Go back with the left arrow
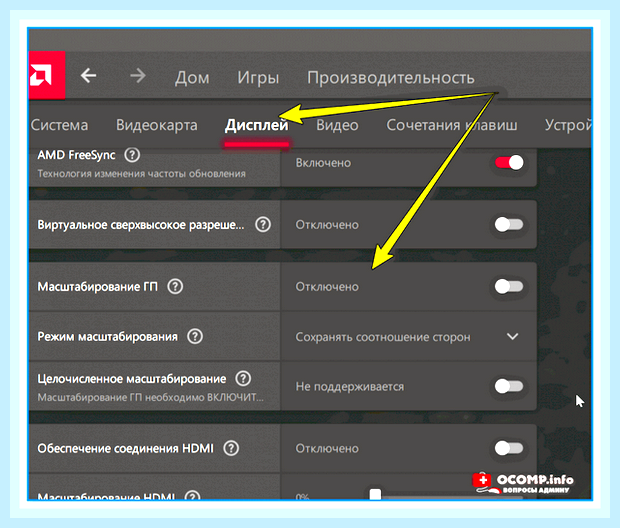 tap(89, 75)
